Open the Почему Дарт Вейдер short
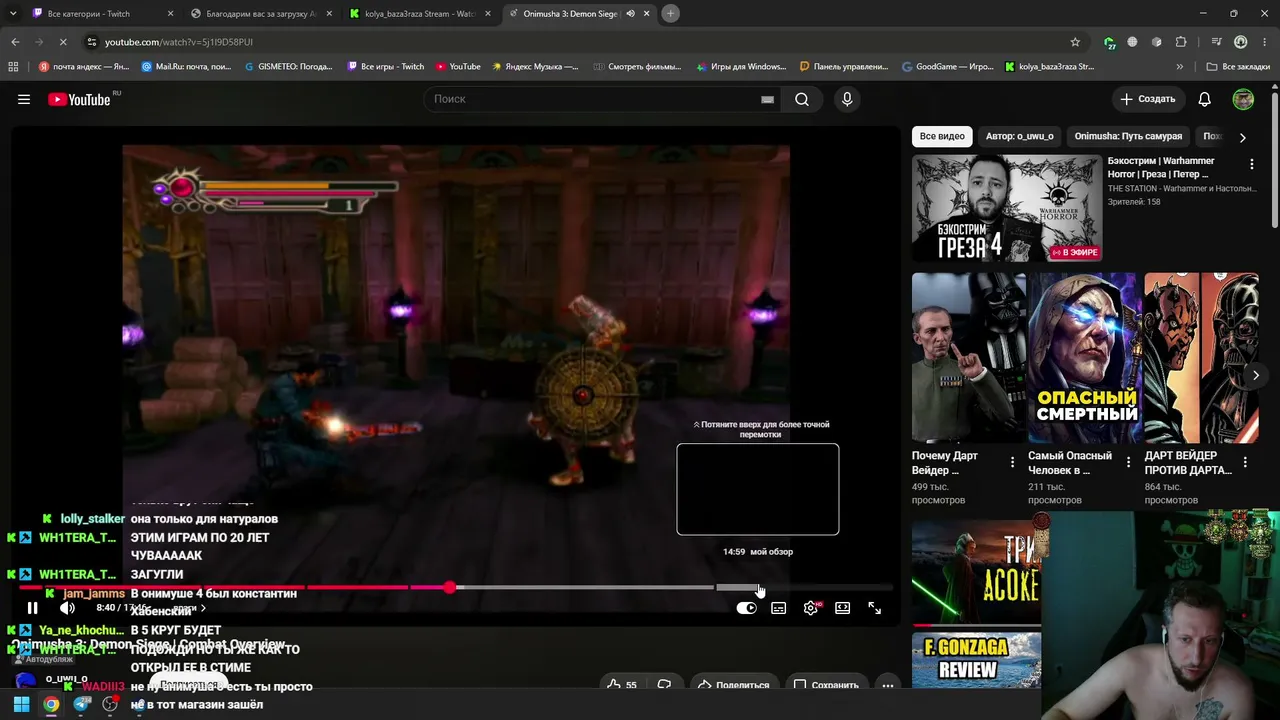1280x720 pixels. (969, 357)
